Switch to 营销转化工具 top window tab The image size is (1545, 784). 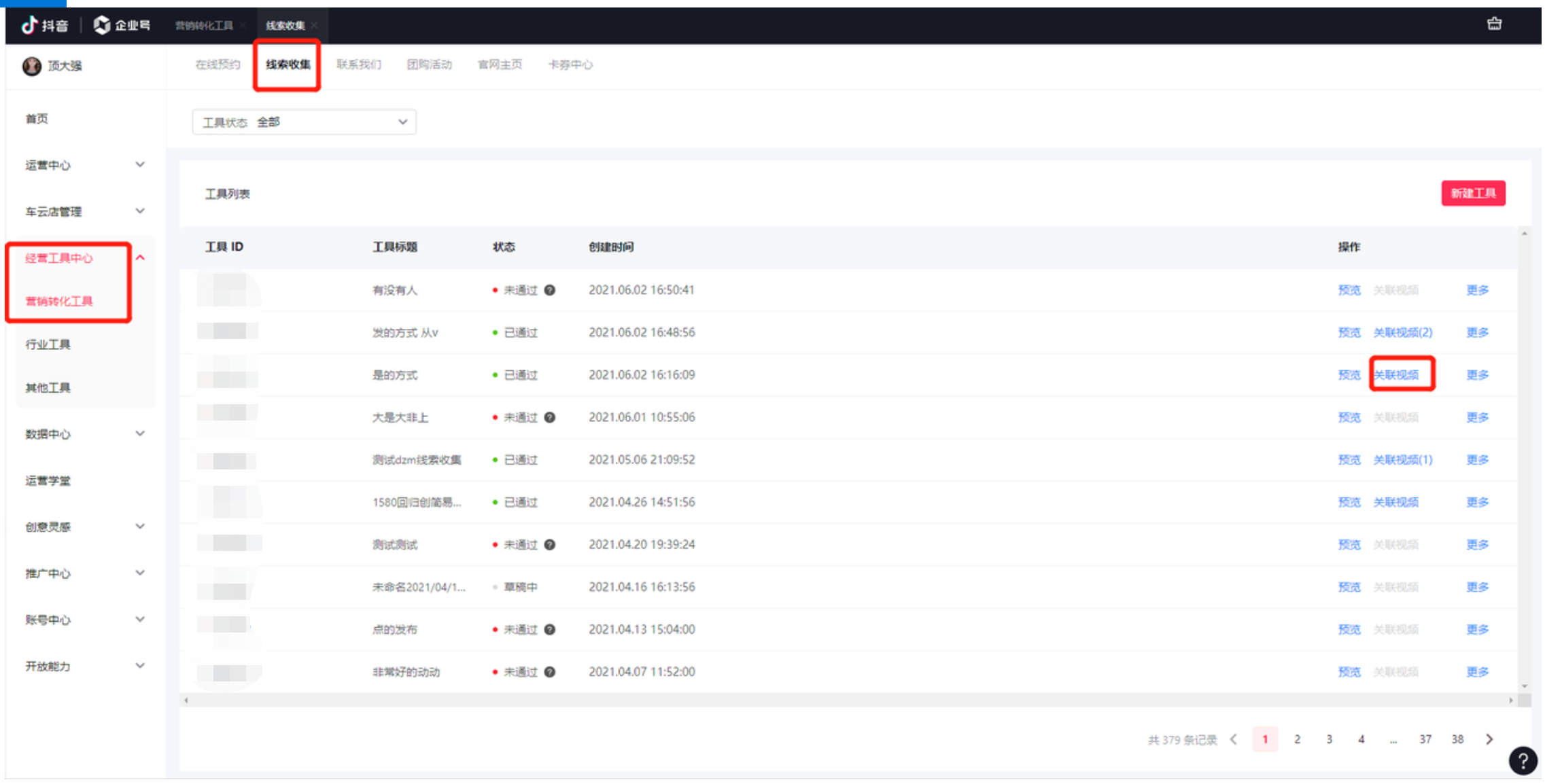pyautogui.click(x=204, y=26)
